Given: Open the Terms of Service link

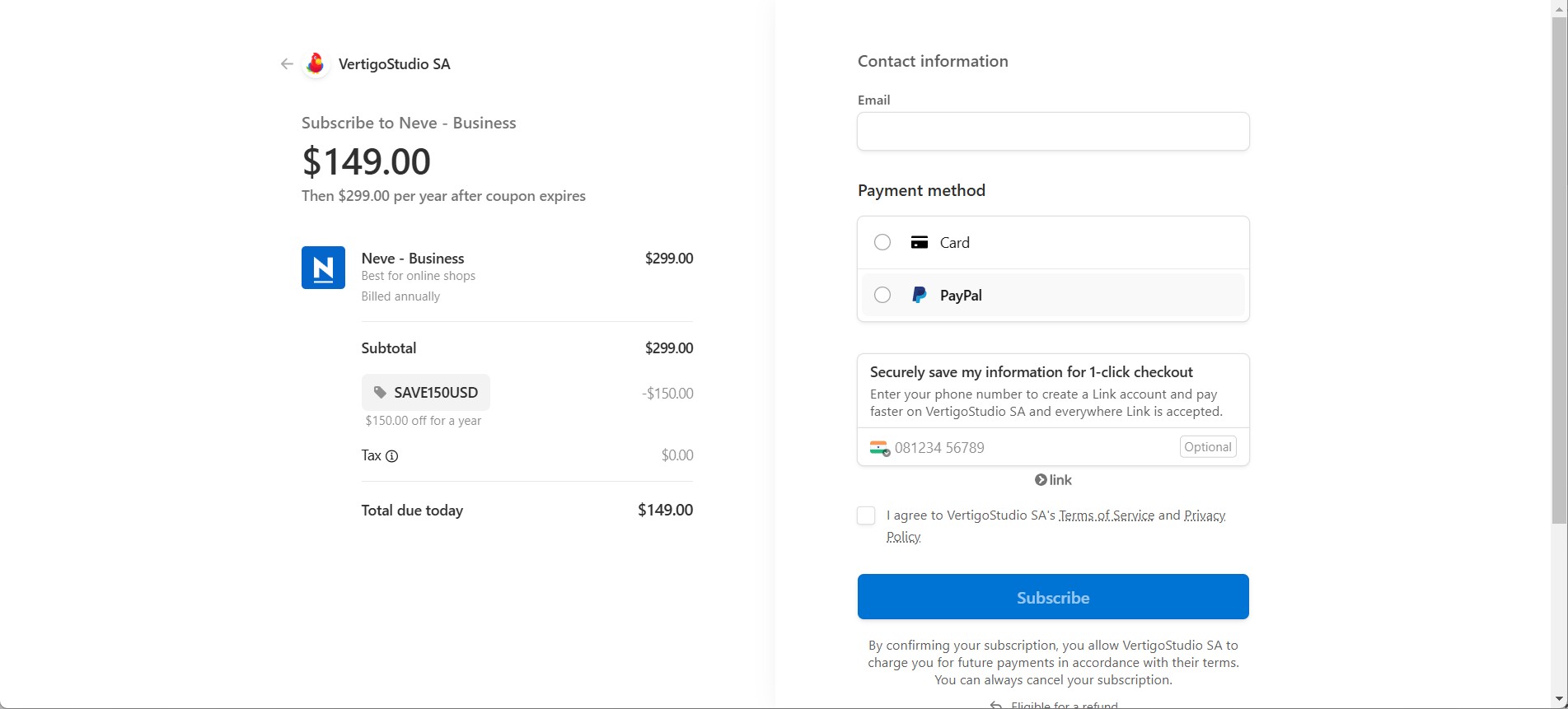Looking at the screenshot, I should point(1106,515).
